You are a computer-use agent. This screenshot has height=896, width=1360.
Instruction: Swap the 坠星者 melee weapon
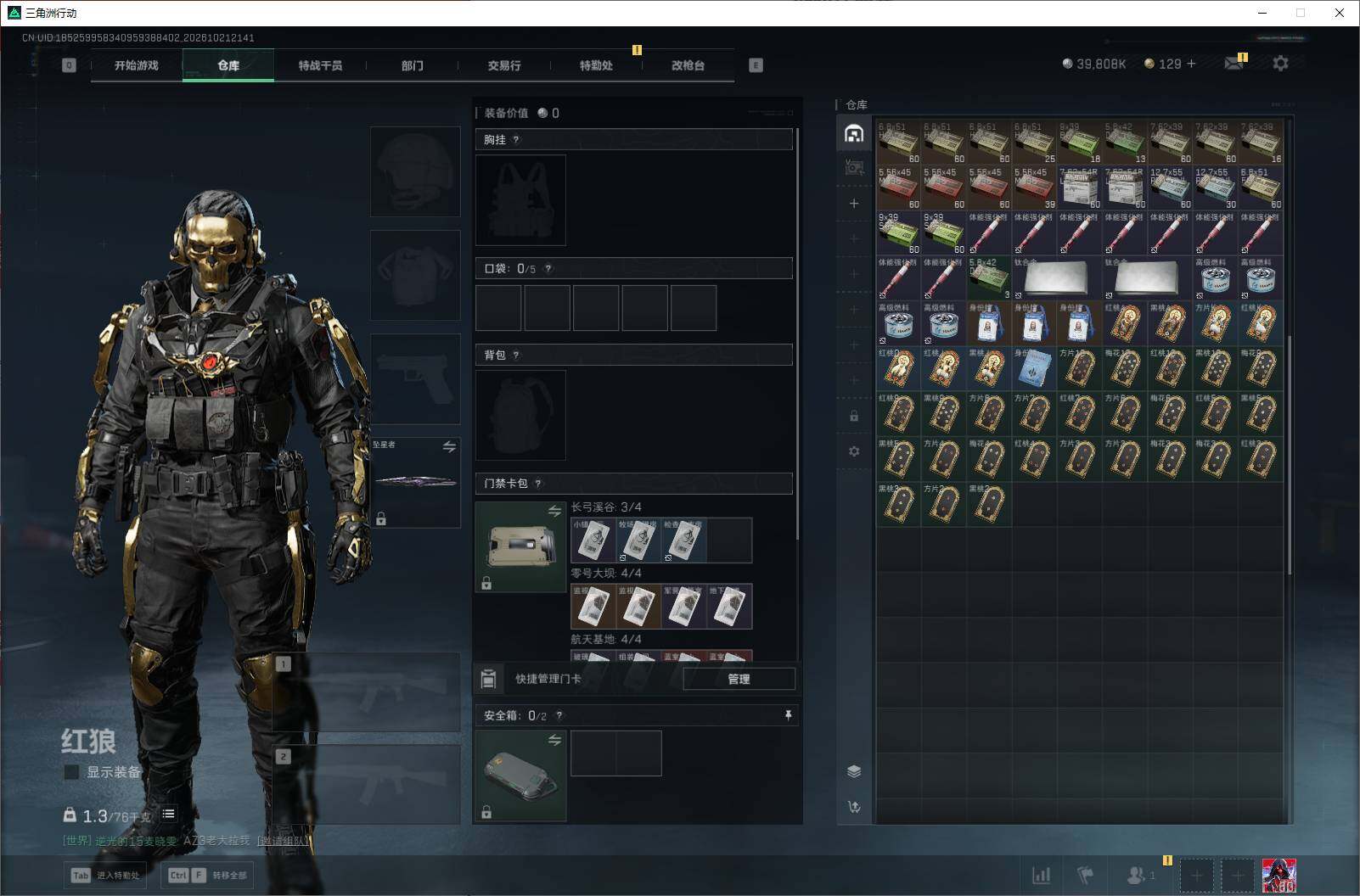pos(449,446)
